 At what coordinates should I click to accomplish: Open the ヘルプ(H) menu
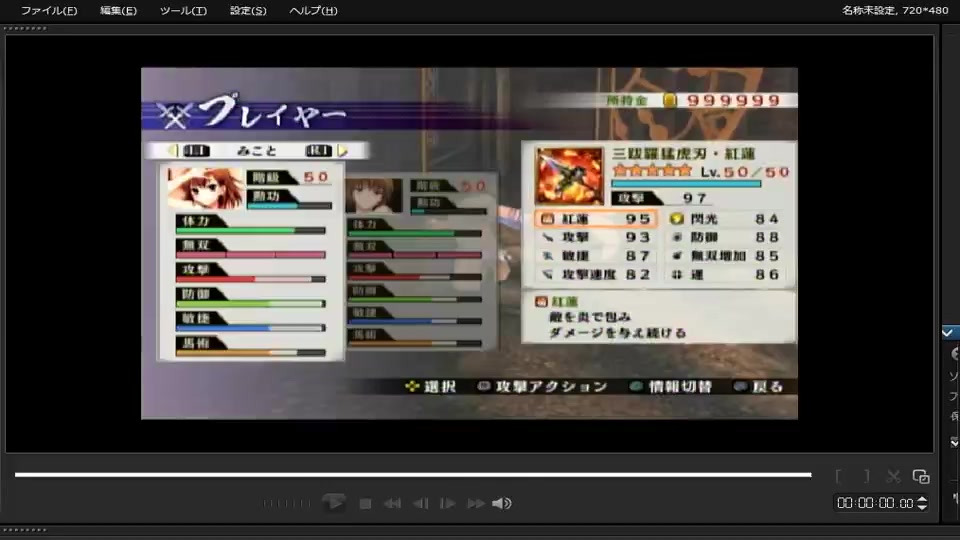(x=313, y=10)
